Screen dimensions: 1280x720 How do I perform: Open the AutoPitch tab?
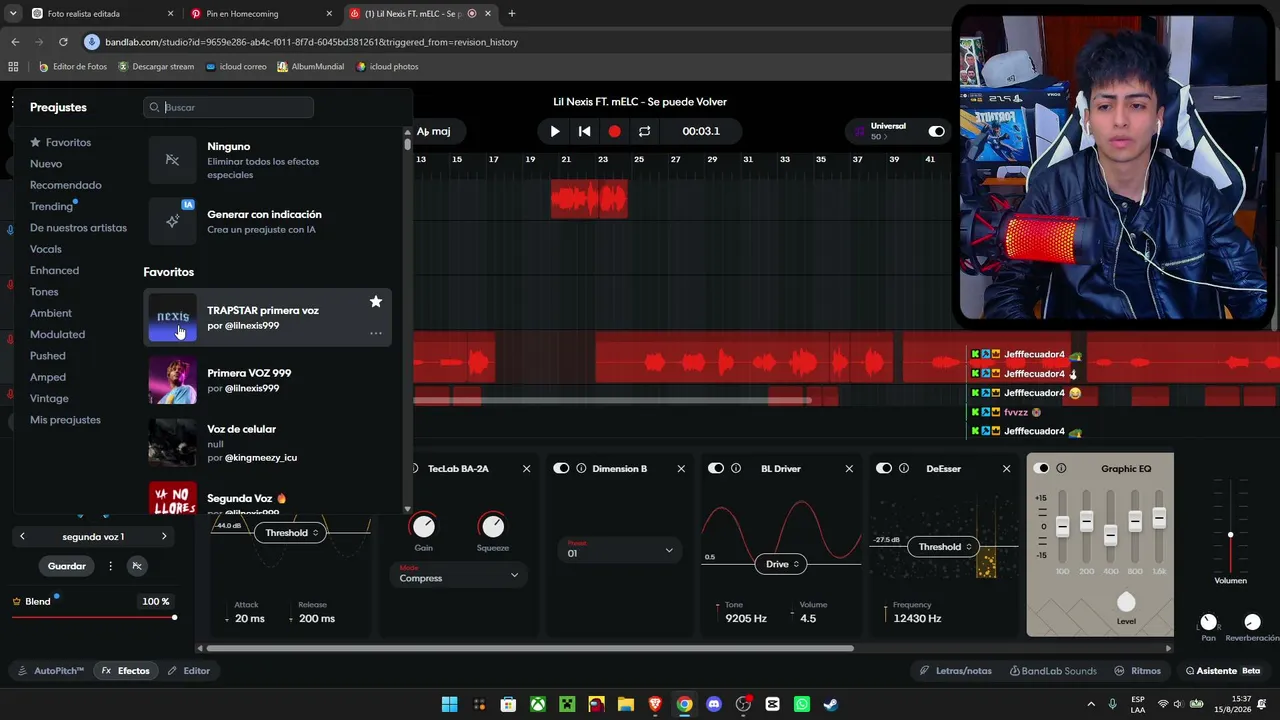pyautogui.click(x=51, y=671)
